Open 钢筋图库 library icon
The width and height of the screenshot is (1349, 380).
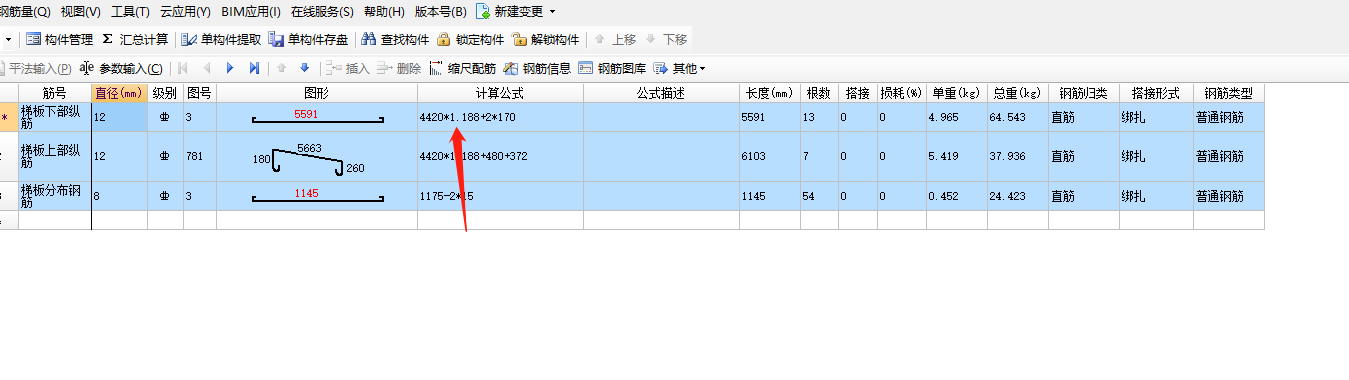[x=585, y=68]
